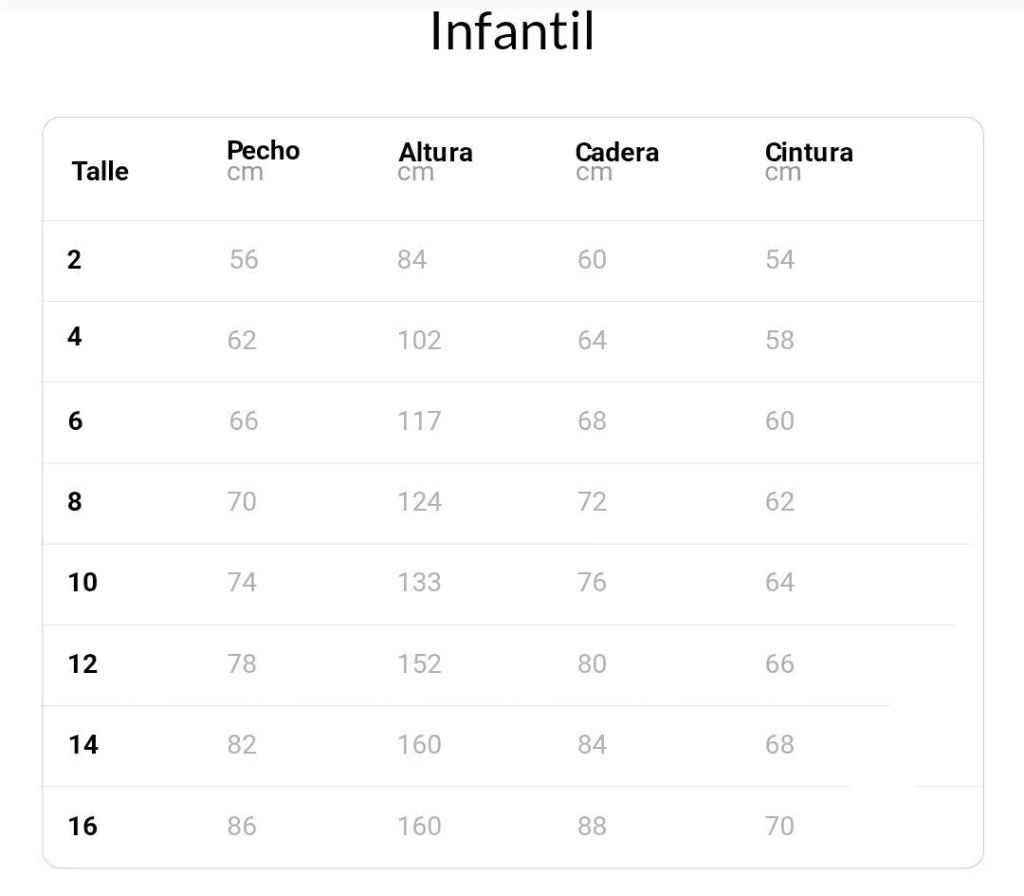Click the Cintura cm column header
Image resolution: width=1024 pixels, height=896 pixels.
[x=808, y=161]
